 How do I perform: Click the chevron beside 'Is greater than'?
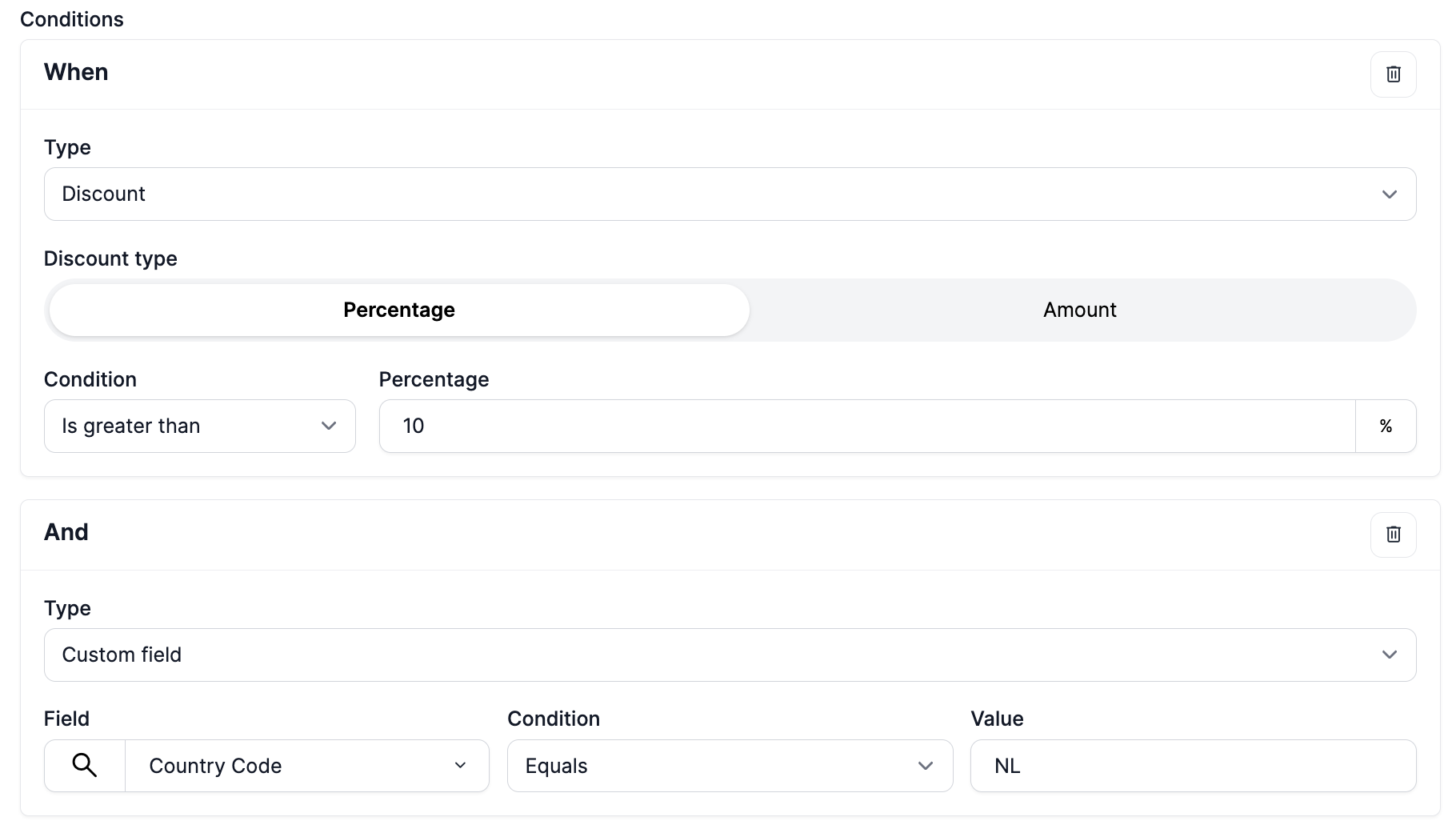(328, 427)
